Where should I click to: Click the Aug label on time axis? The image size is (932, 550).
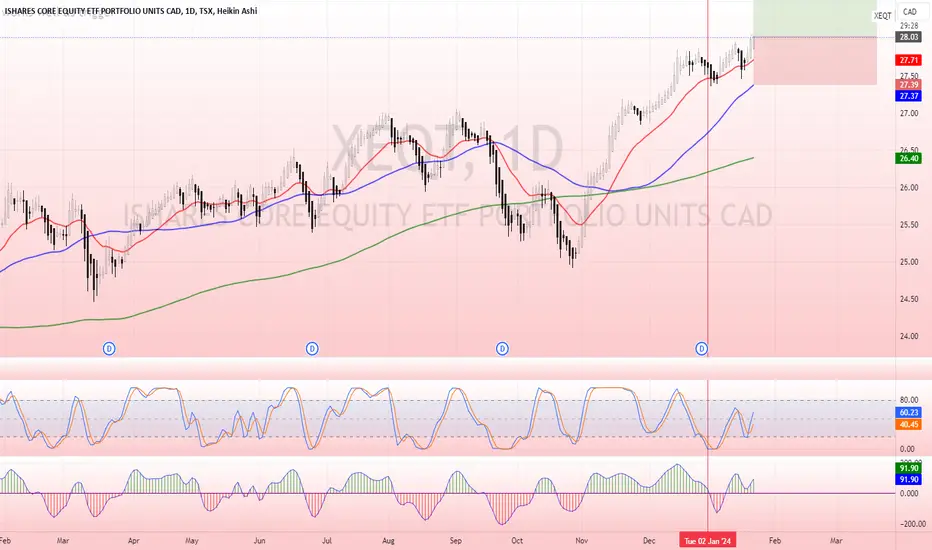(x=388, y=540)
